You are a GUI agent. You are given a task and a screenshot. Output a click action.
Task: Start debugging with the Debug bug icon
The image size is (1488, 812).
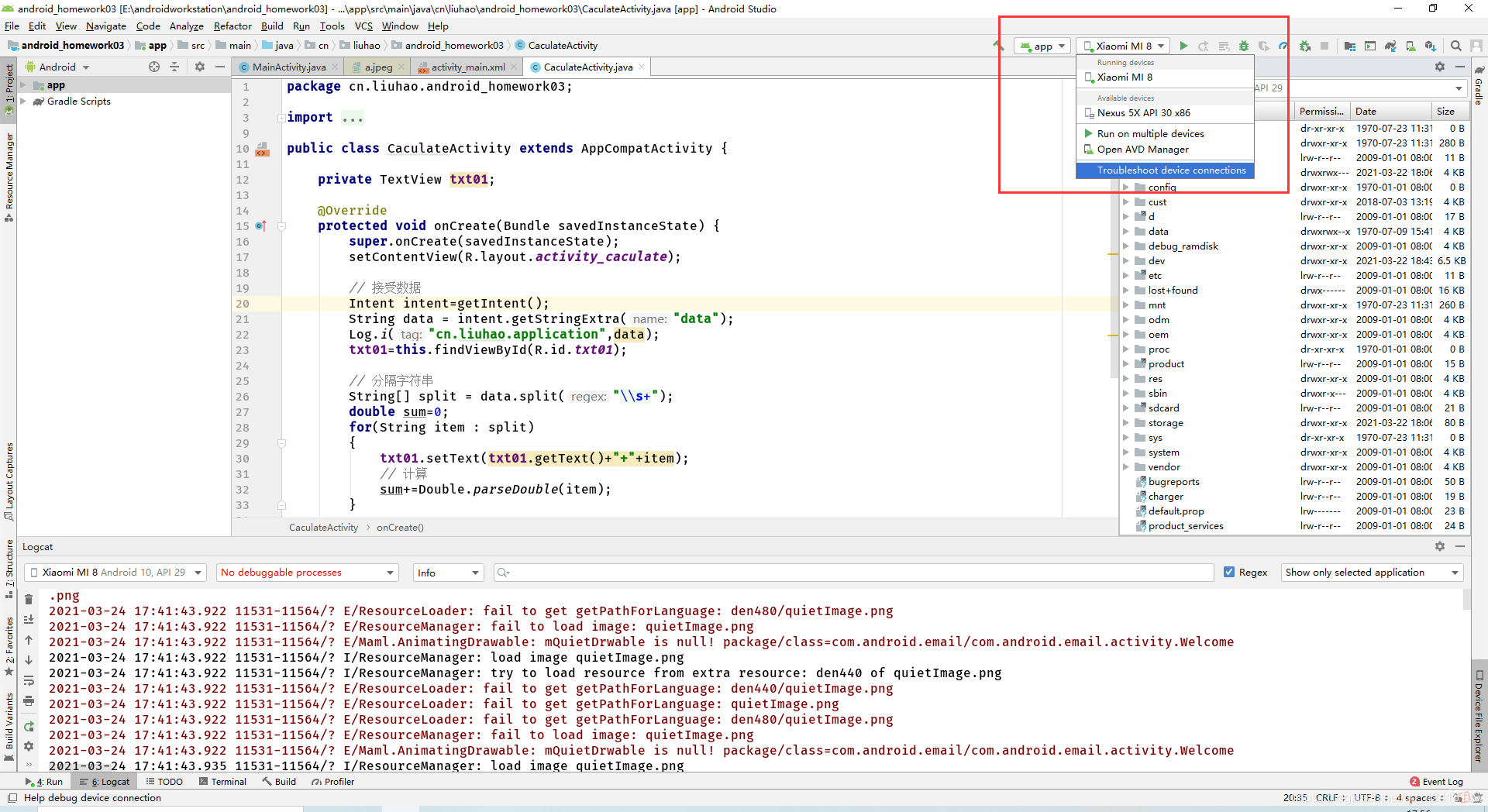pyautogui.click(x=1242, y=46)
